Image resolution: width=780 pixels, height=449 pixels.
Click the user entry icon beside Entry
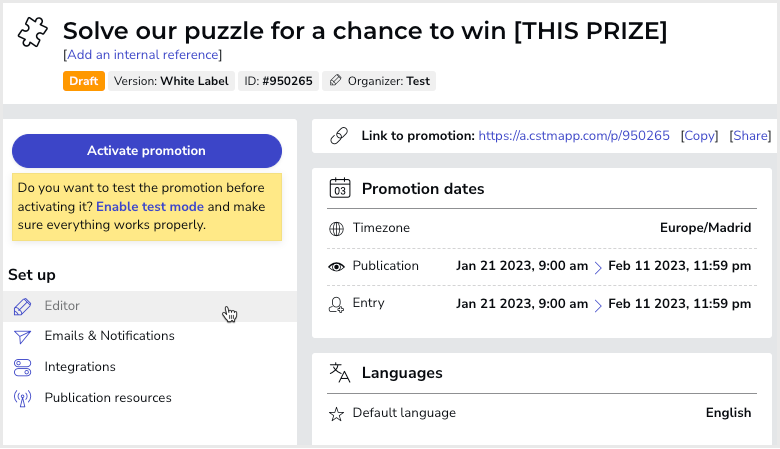(336, 305)
